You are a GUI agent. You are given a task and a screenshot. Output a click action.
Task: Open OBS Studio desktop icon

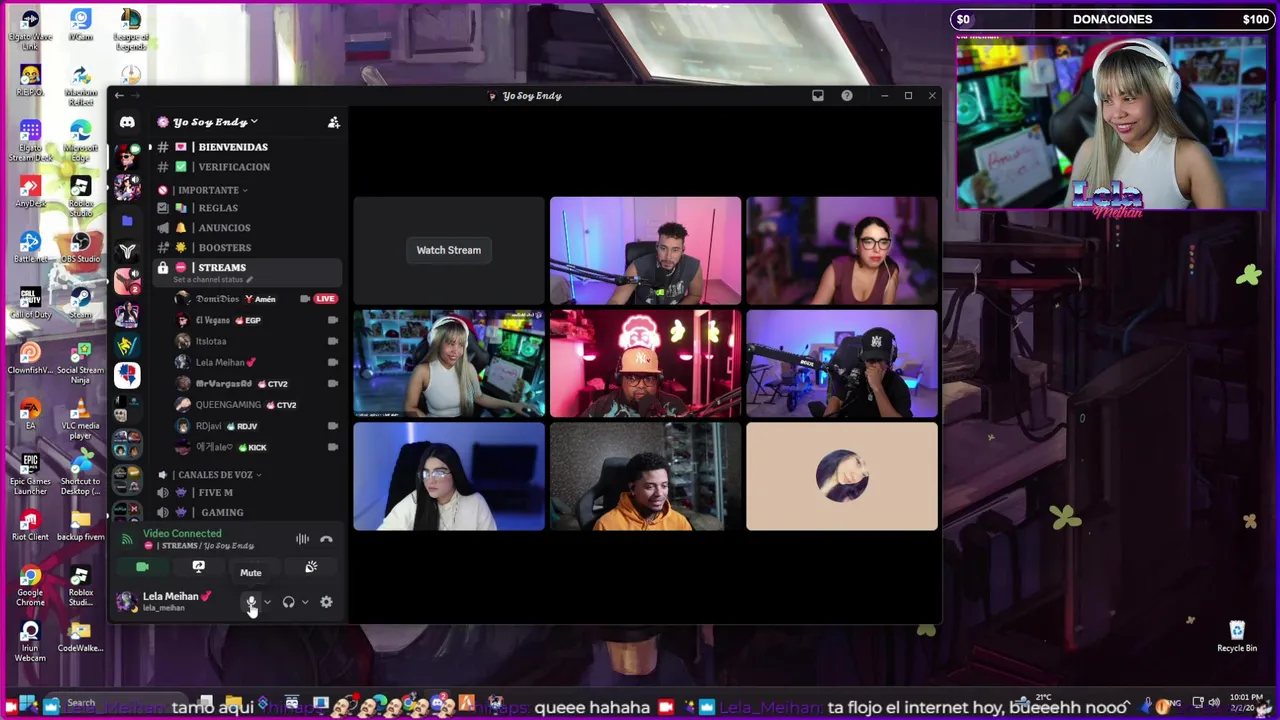(81, 248)
